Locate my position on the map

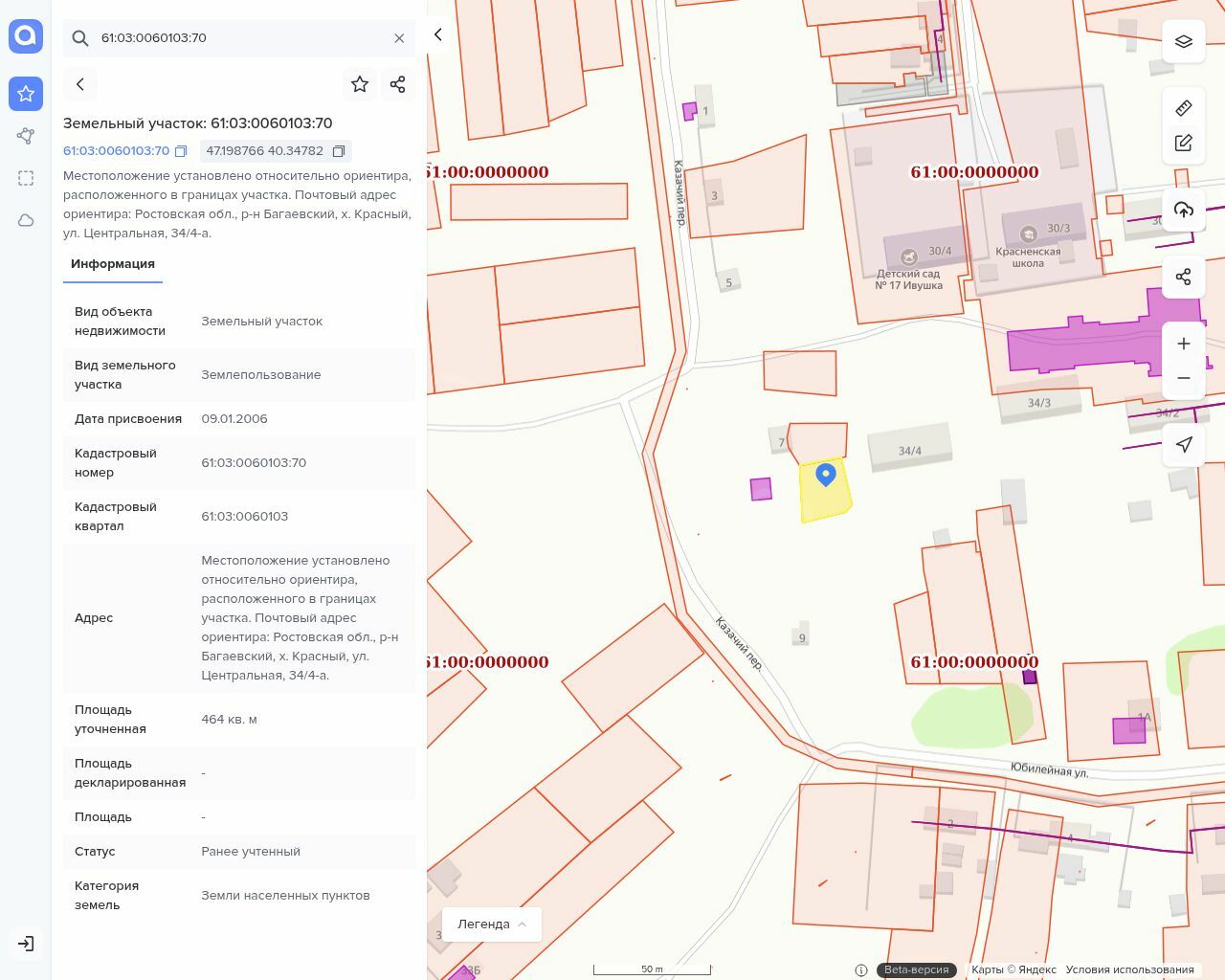click(1184, 444)
